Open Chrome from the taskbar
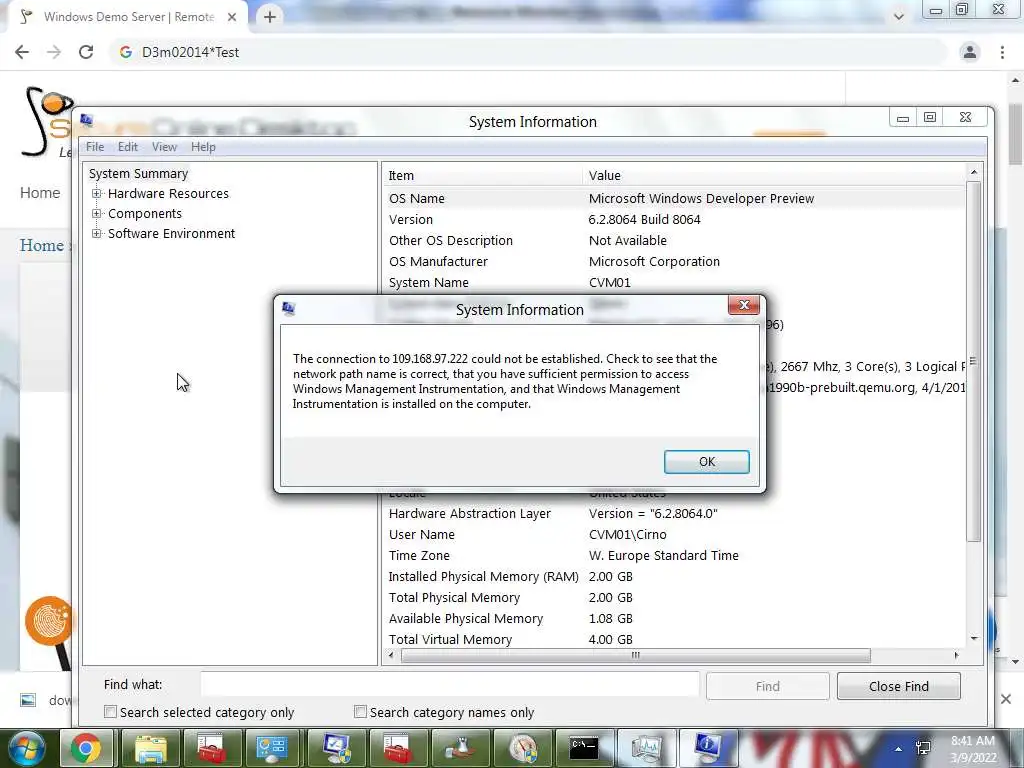This screenshot has width=1024, height=768. tap(86, 748)
